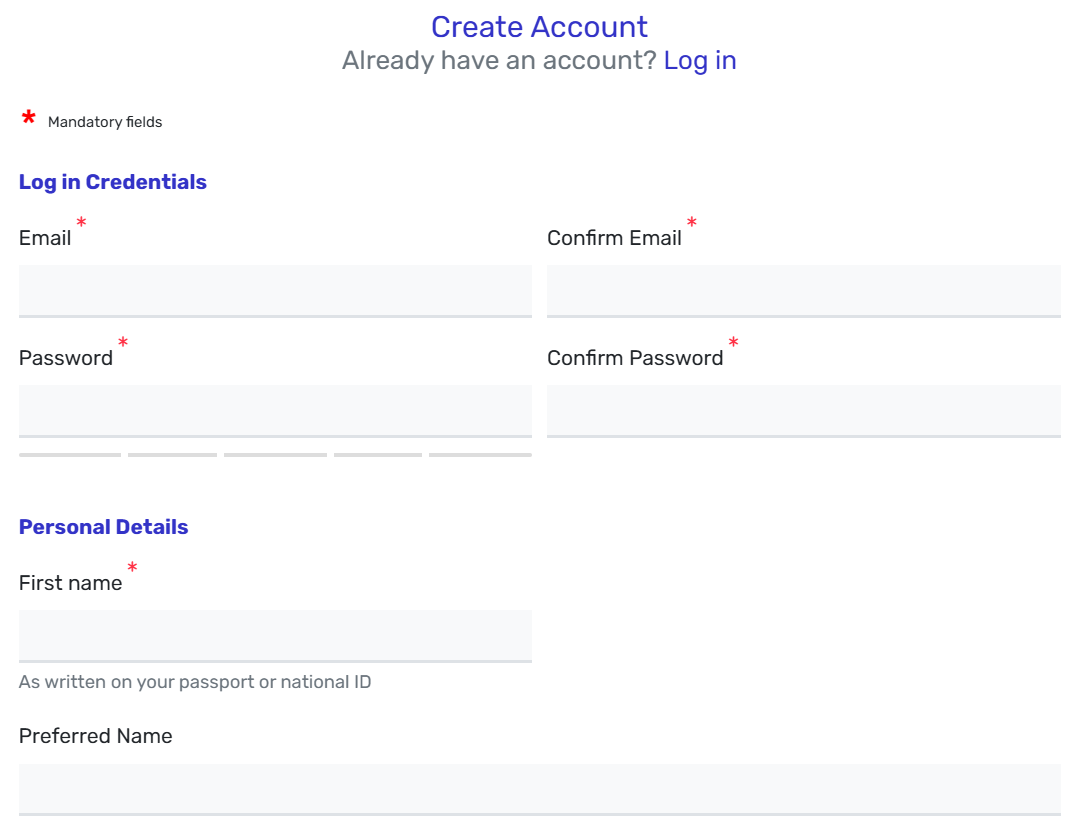Activate the Confirm Password input field
The height and width of the screenshot is (819, 1078).
pyautogui.click(x=804, y=411)
